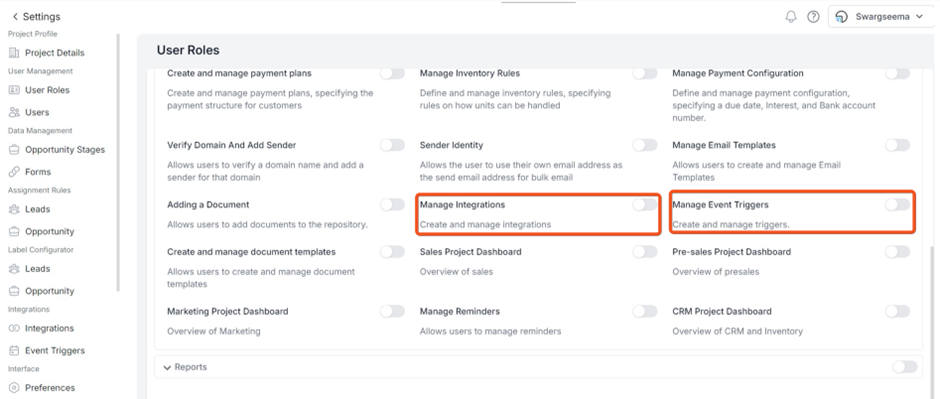Viewport: 940px width, 399px height.
Task: Select User Roles in sidebar
Action: point(47,90)
